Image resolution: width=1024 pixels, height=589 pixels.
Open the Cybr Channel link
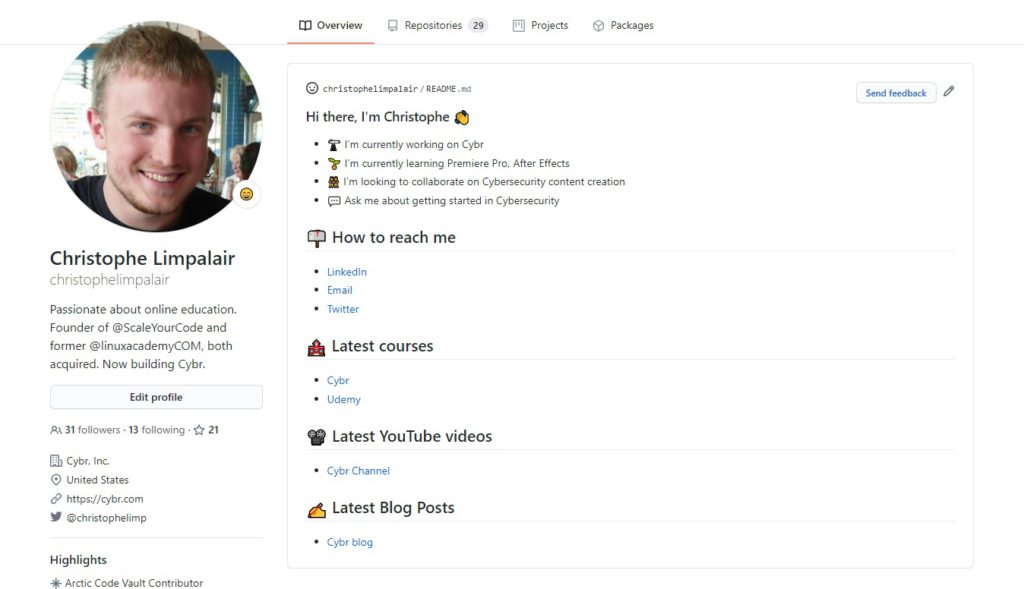358,470
